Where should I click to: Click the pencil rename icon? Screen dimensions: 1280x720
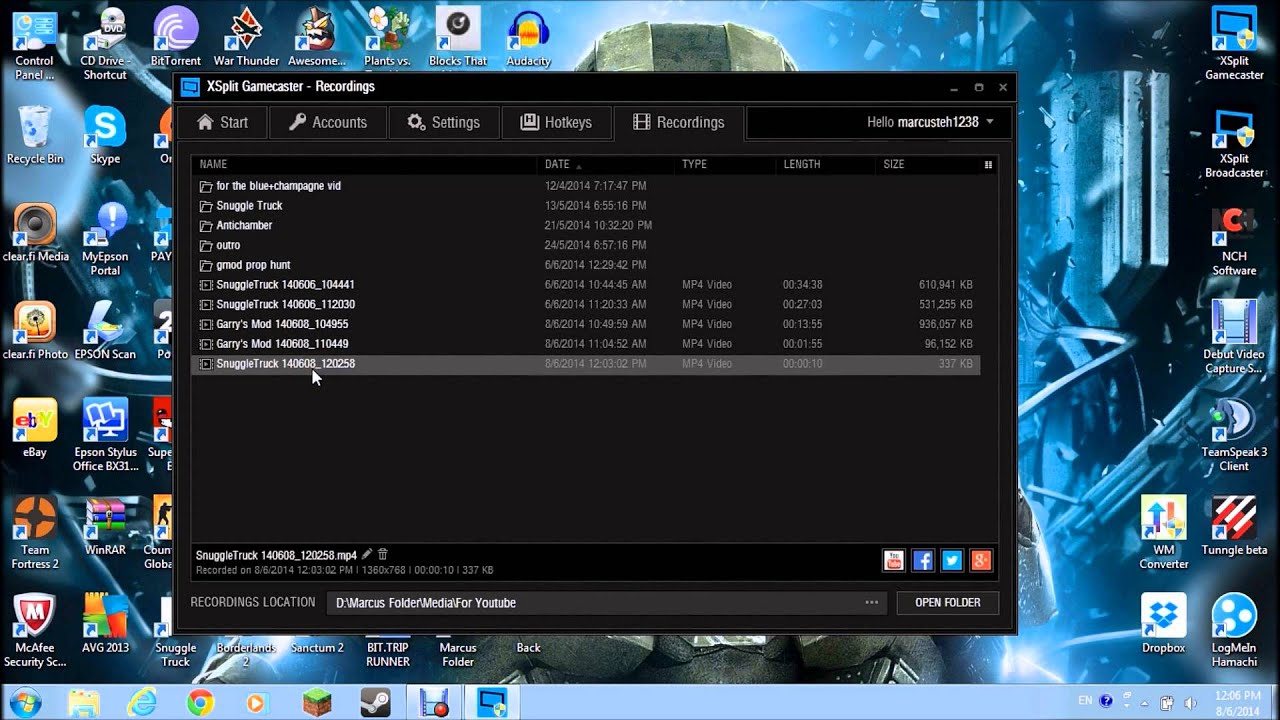click(367, 554)
